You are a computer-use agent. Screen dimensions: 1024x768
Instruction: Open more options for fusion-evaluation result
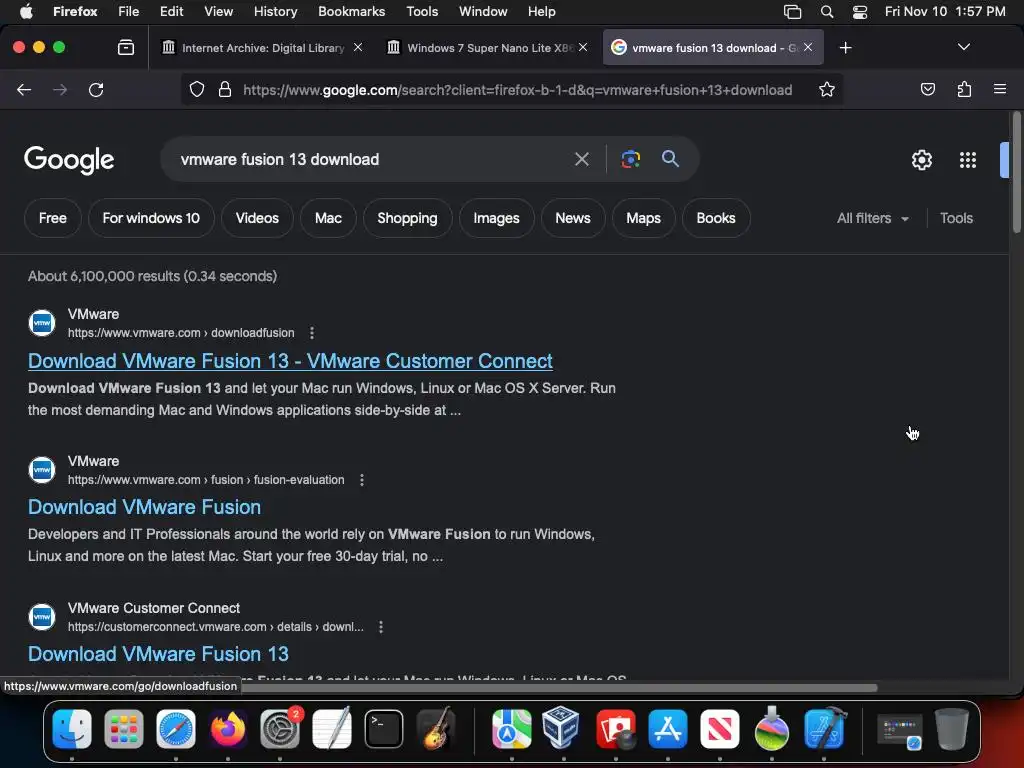(362, 480)
